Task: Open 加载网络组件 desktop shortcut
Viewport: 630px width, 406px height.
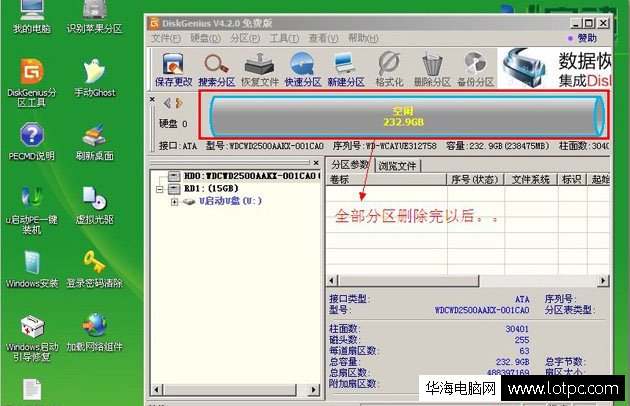Action: coord(94,333)
